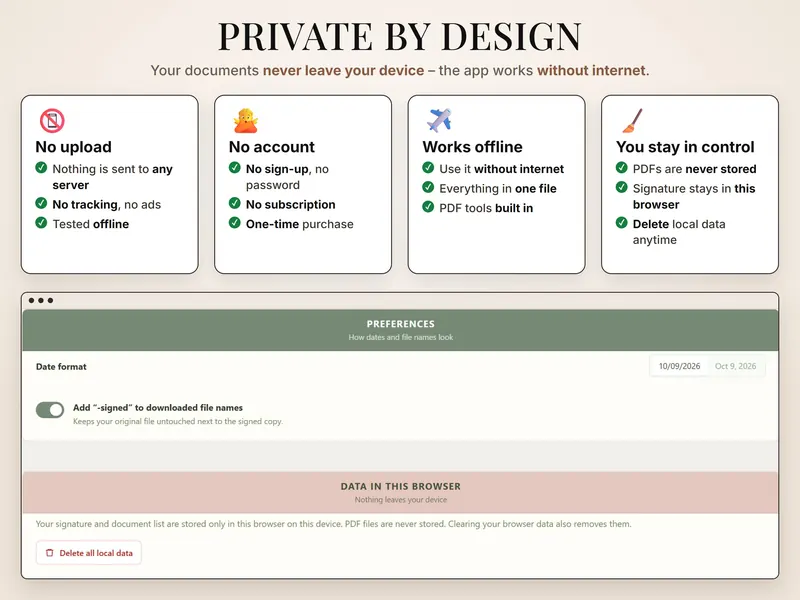
Task: Click the checkmark beside Use it without internet
Action: 428,167
